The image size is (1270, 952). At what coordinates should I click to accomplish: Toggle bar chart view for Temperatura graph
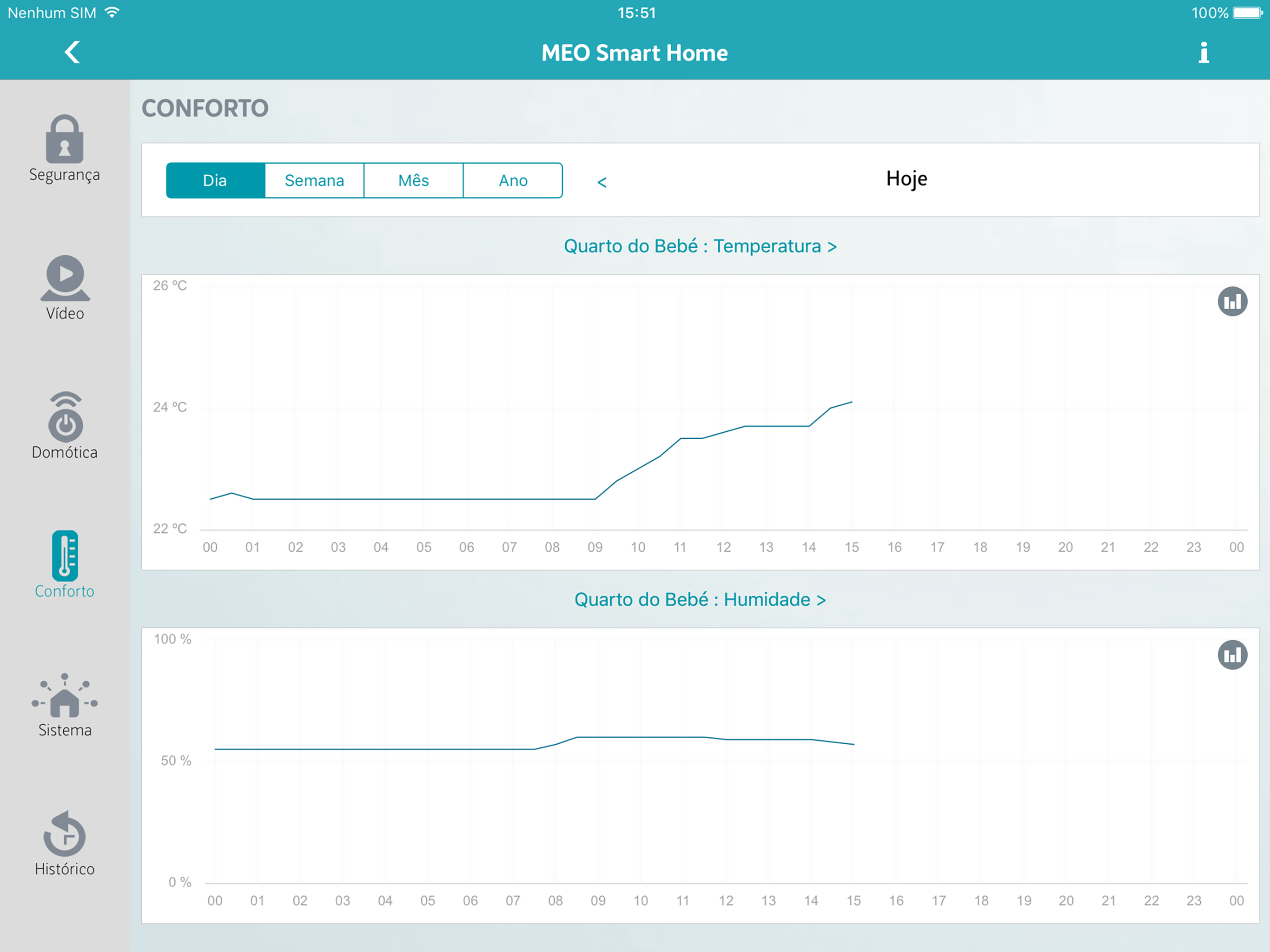(1232, 301)
